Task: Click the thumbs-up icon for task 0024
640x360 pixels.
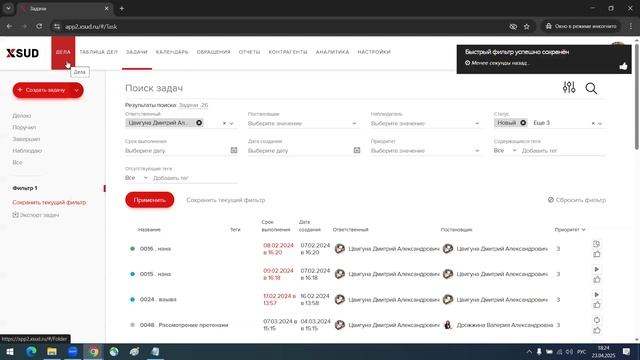Action: [x=597, y=305]
